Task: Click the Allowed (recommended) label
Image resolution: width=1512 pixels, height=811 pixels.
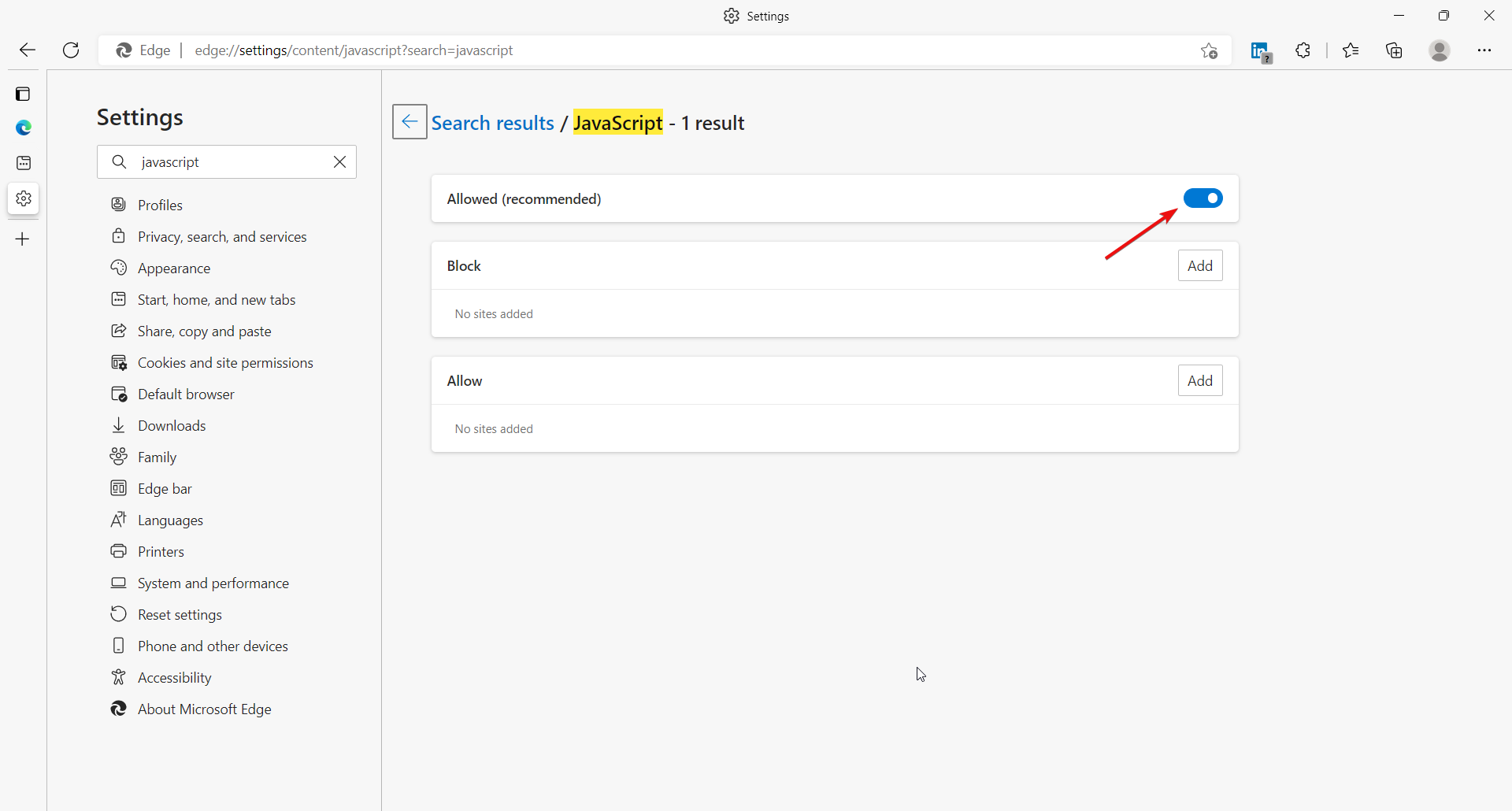Action: (x=524, y=198)
